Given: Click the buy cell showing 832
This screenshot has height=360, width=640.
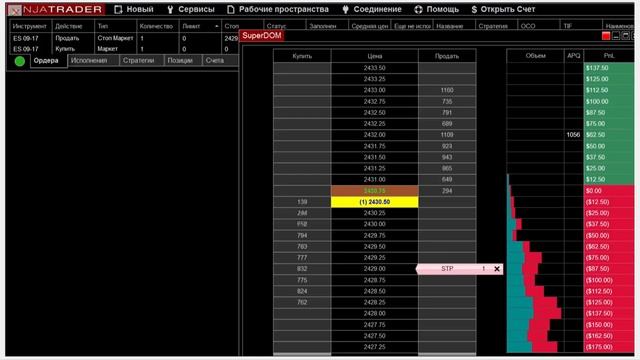Looking at the screenshot, I should (x=302, y=269).
